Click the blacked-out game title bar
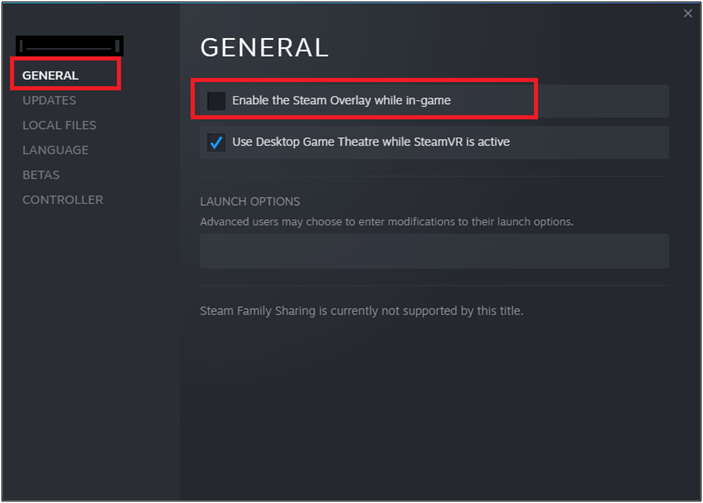Image resolution: width=703 pixels, height=503 pixels. (x=69, y=46)
